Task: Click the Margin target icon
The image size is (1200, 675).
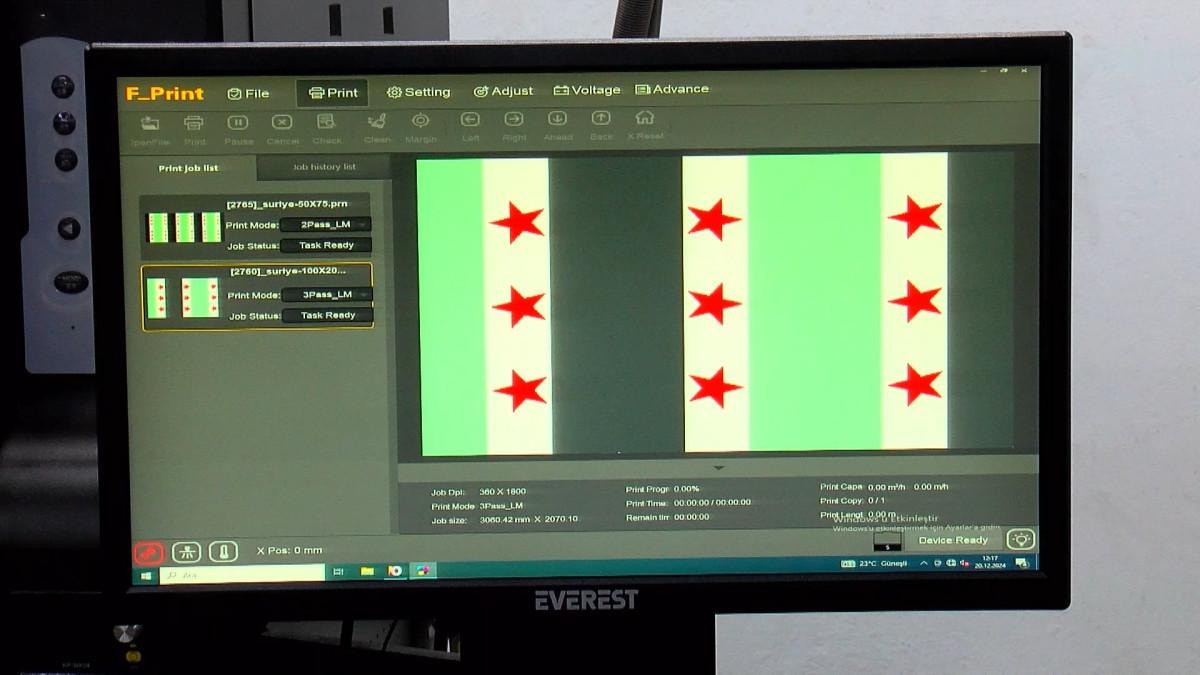Action: [x=421, y=121]
